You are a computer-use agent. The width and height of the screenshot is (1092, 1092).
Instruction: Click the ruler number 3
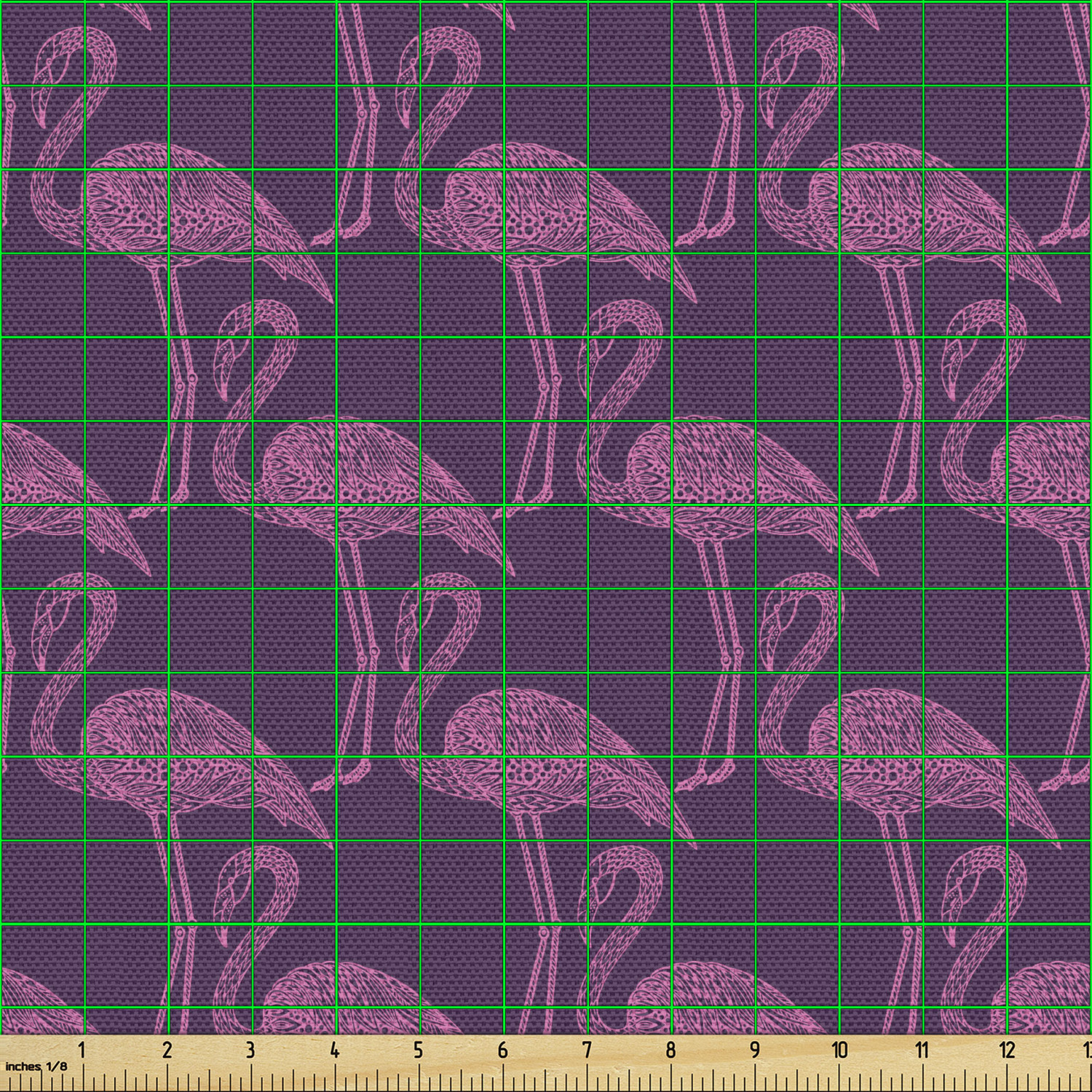coord(250,1051)
